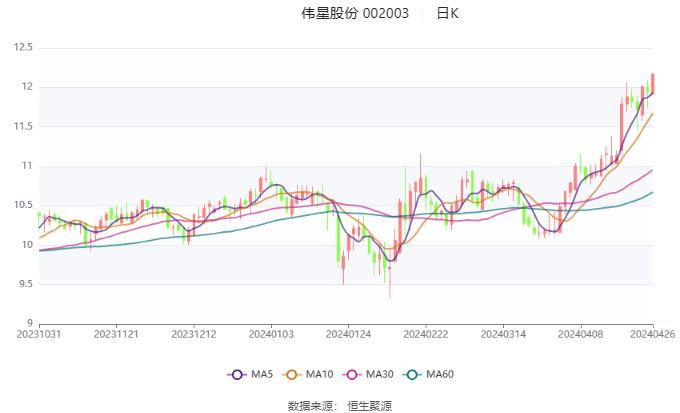Click the 20240222 date axis label
The image size is (680, 413).
click(425, 334)
